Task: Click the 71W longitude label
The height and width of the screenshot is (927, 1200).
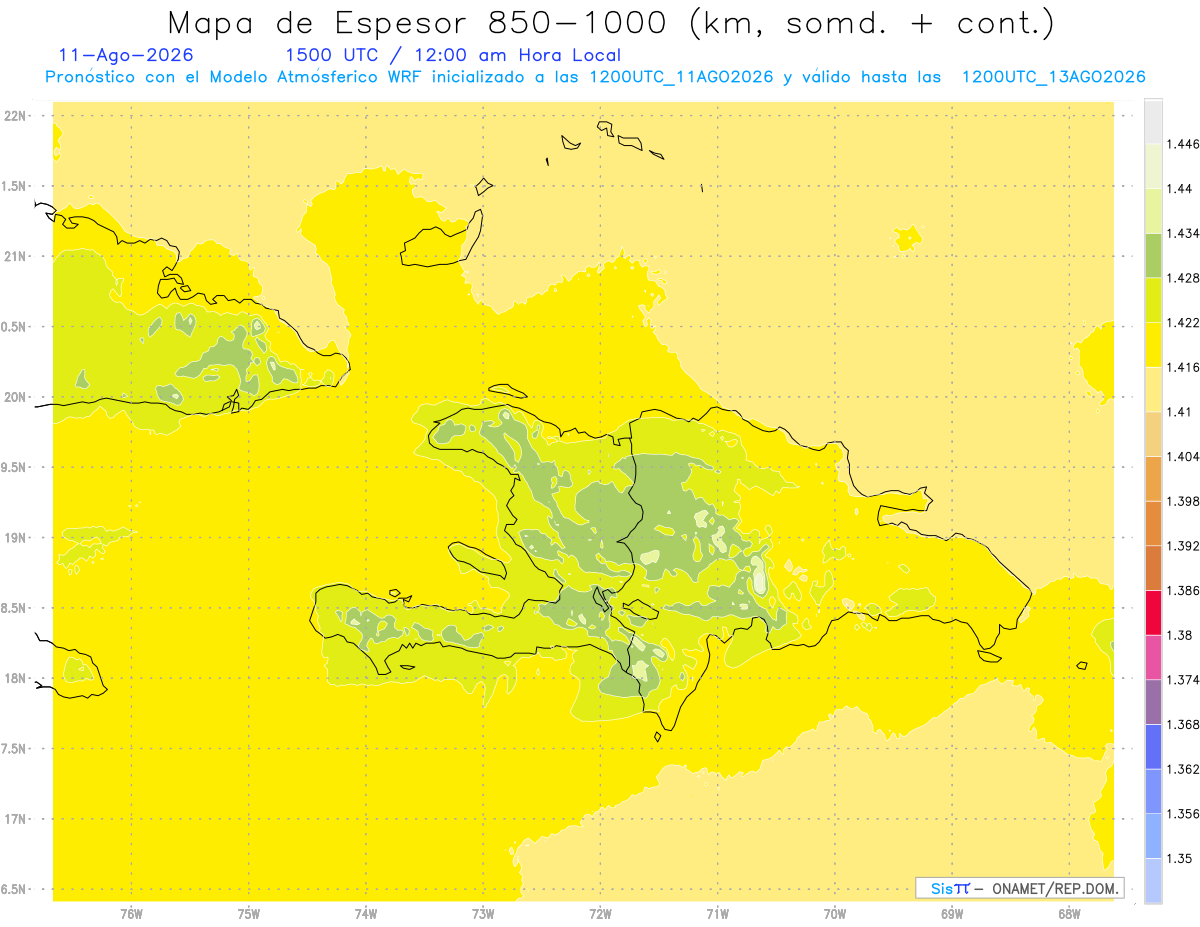Action: pos(717,915)
